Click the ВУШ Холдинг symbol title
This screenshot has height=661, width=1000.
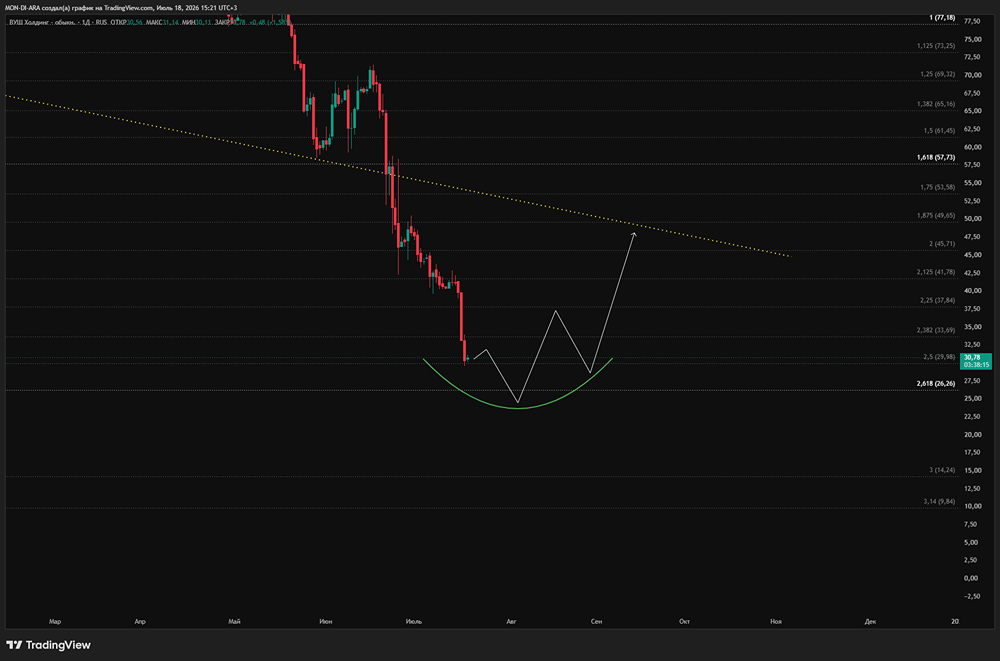click(x=40, y=22)
